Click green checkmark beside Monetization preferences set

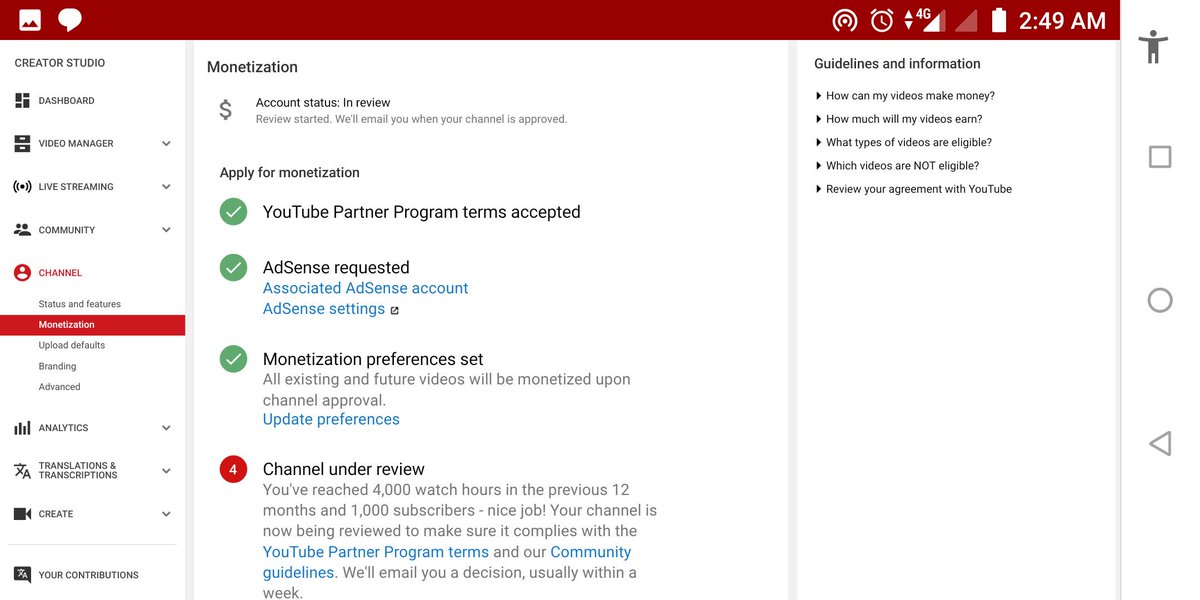click(233, 359)
